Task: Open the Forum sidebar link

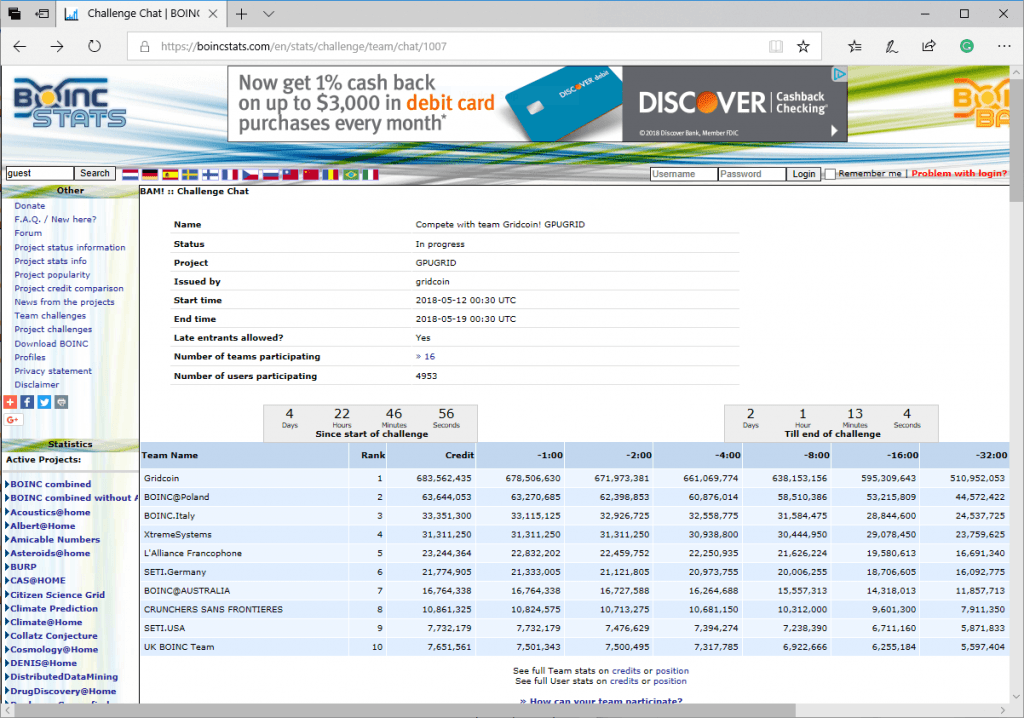Action: [28, 233]
